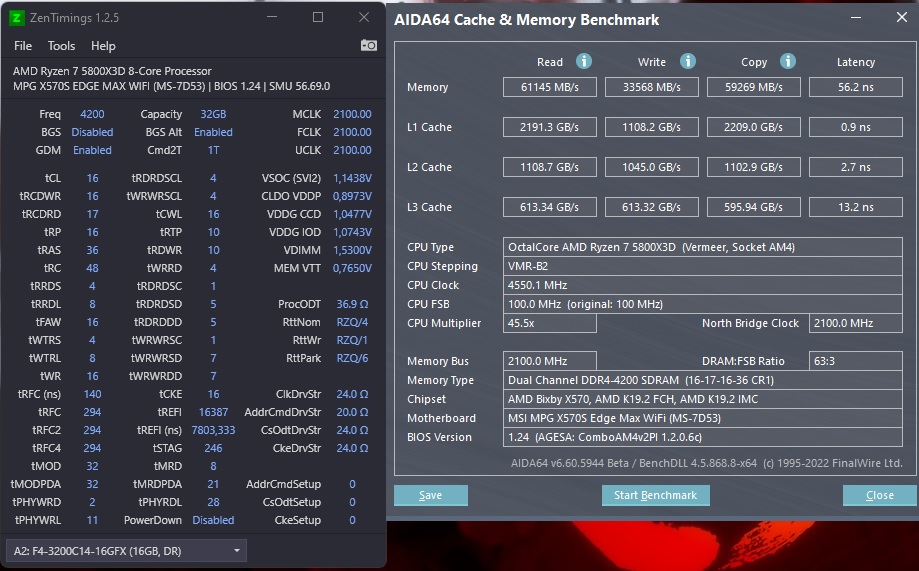Select the L1 Cache Read value 2191.3 GB/s
Screen dimensions: 919x571
click(x=550, y=127)
